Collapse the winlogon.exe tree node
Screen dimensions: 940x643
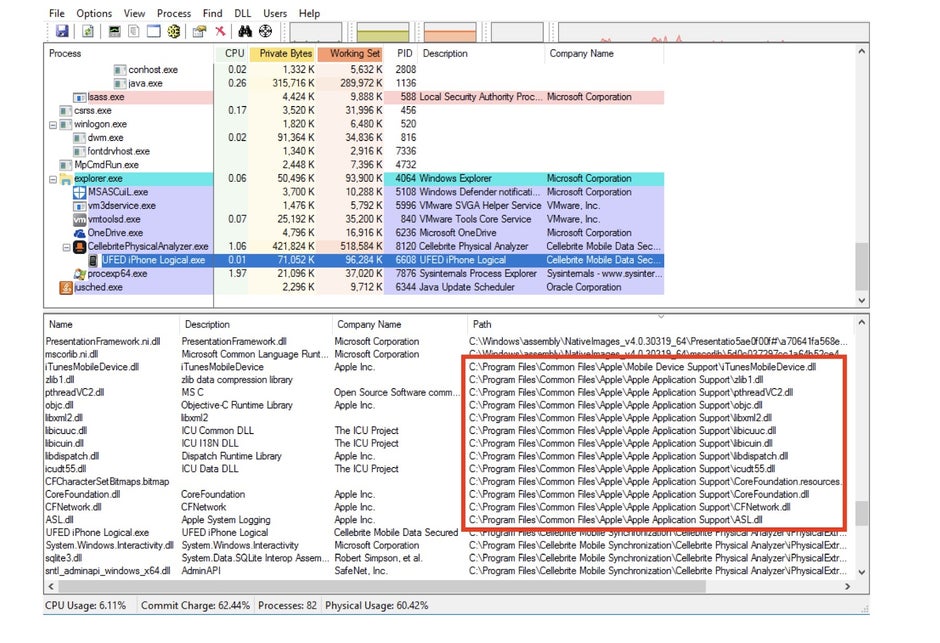click(x=53, y=124)
